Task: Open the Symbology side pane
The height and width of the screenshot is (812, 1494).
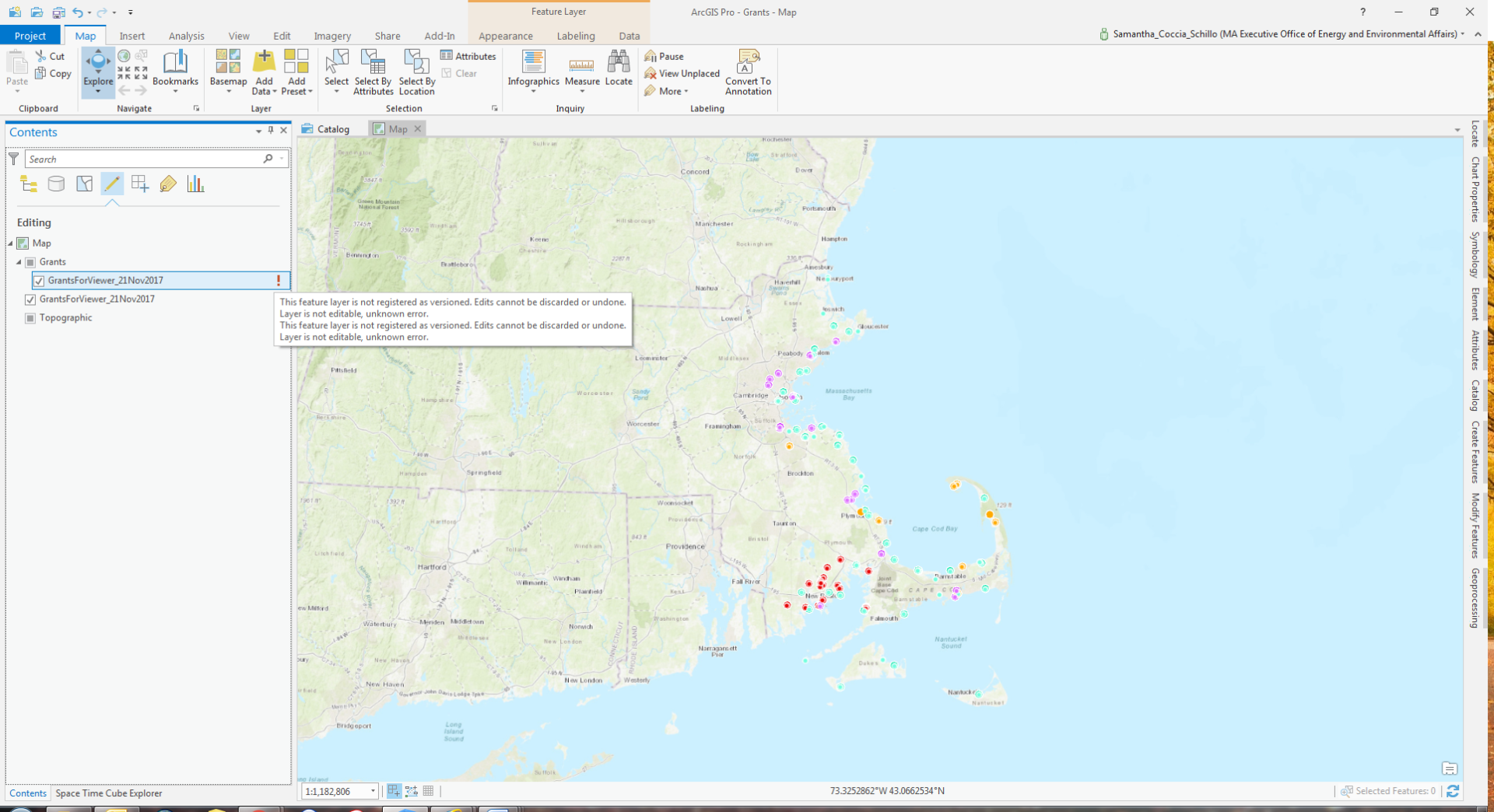Action: (1475, 254)
